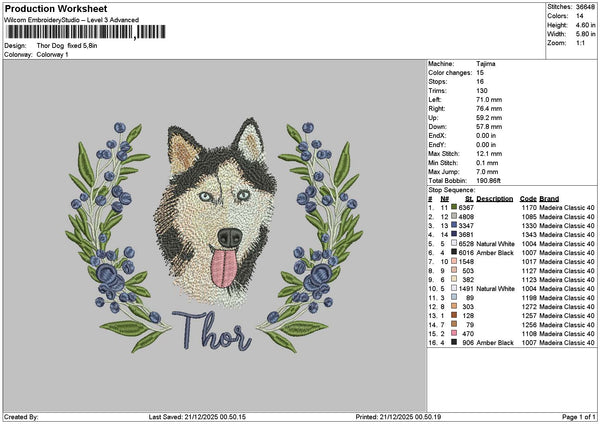
Task: Select the Down value '57.8 mm'
Action: 489,127
